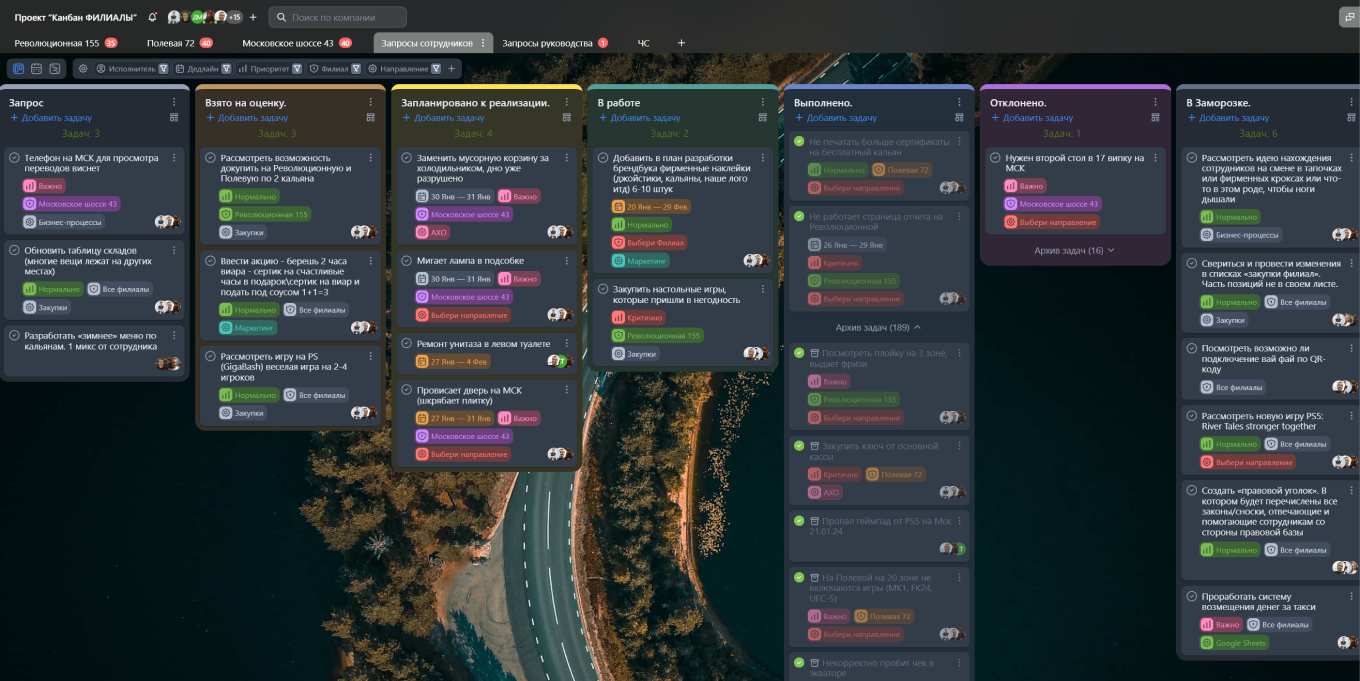This screenshot has height=681, width=1360.
Task: Add a new filter with the plus icon
Action: 451,69
